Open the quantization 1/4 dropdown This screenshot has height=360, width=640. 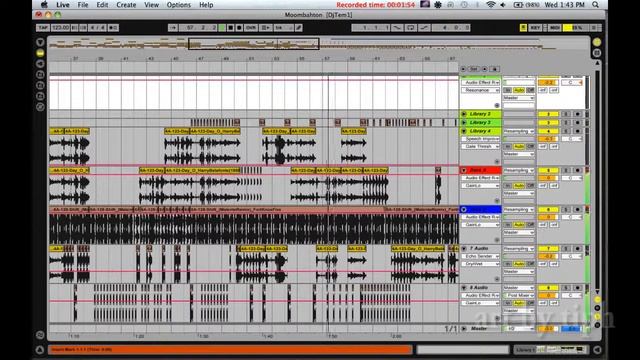pos(283,28)
